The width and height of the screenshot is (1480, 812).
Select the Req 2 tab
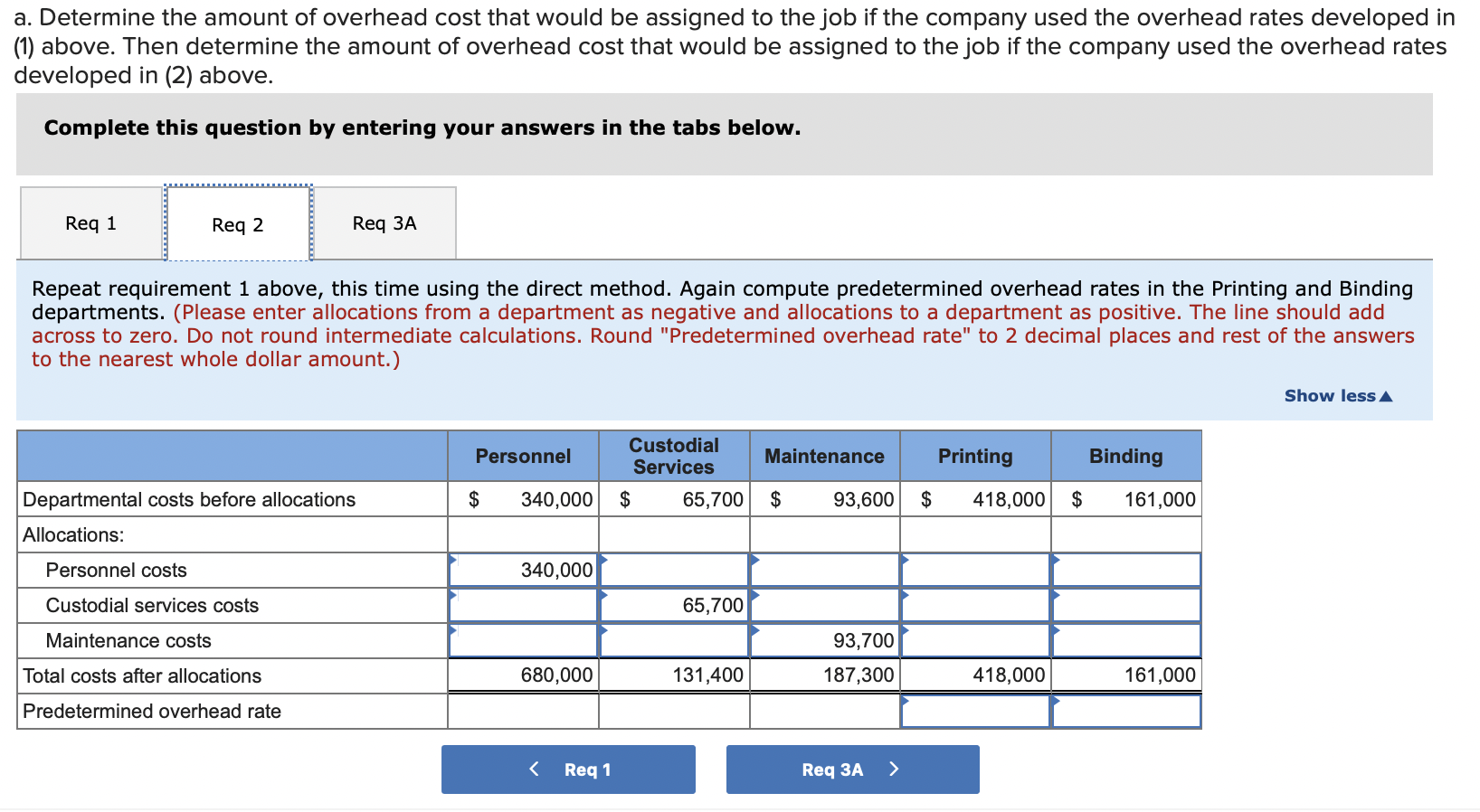(238, 224)
